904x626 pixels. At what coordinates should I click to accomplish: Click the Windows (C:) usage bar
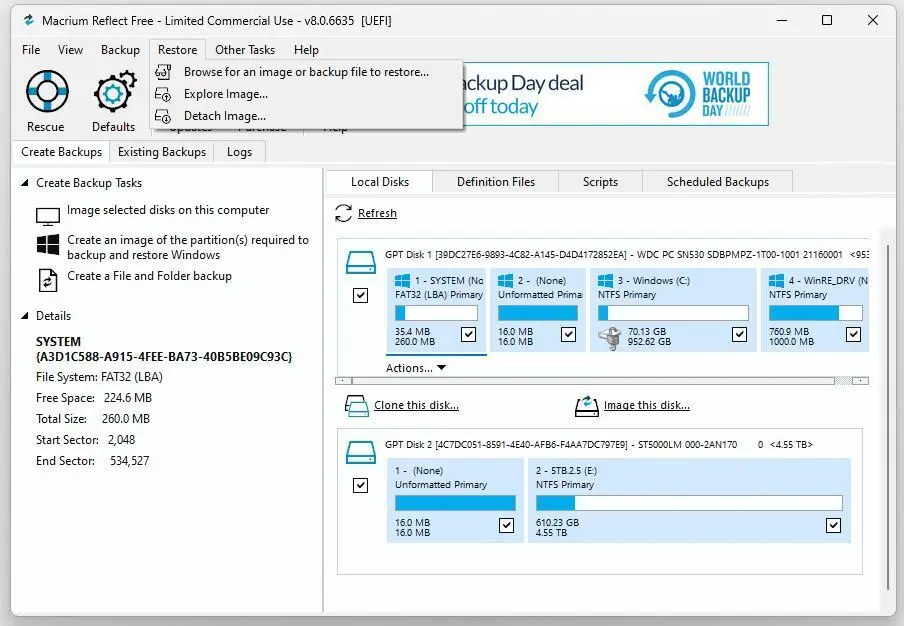point(673,313)
